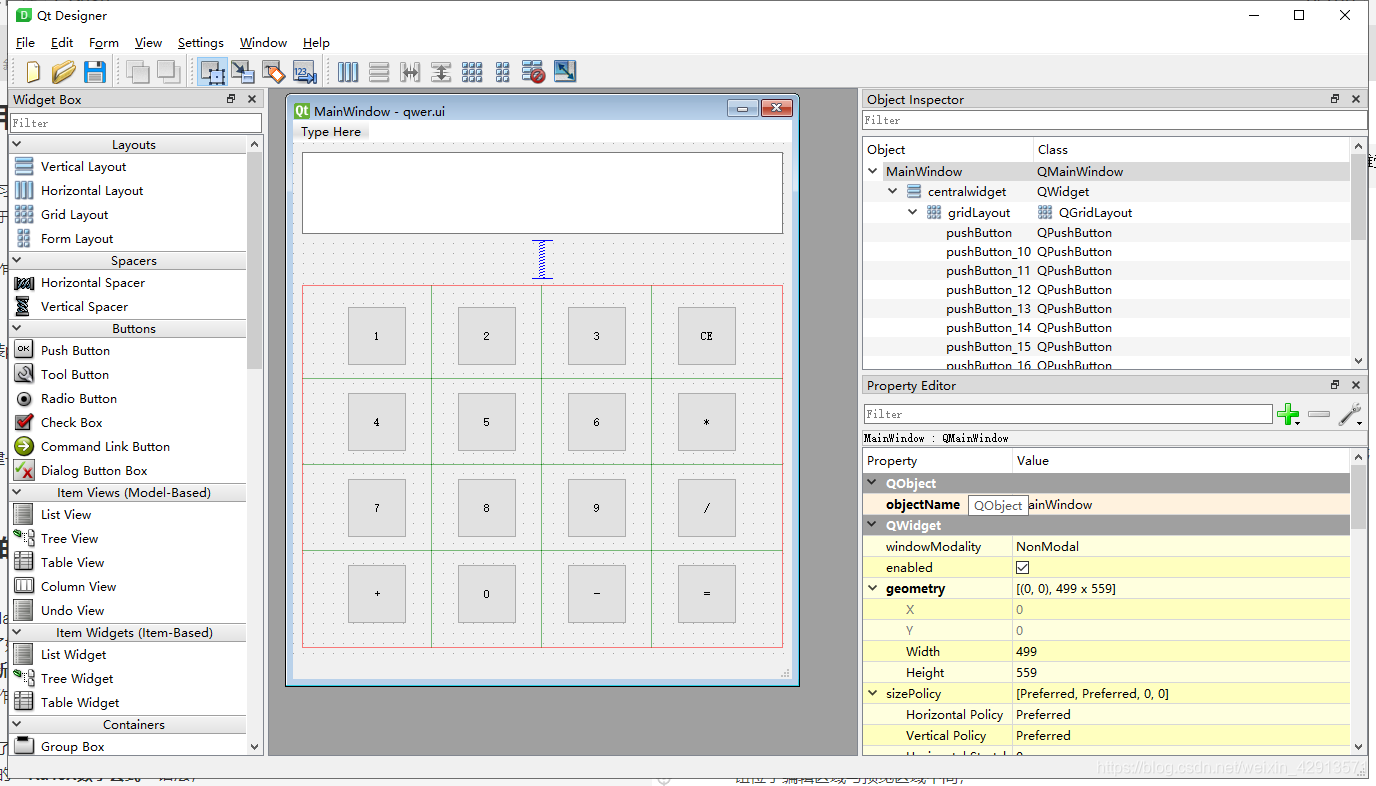
Task: Click the Adjust Size toolbar icon
Action: (565, 71)
